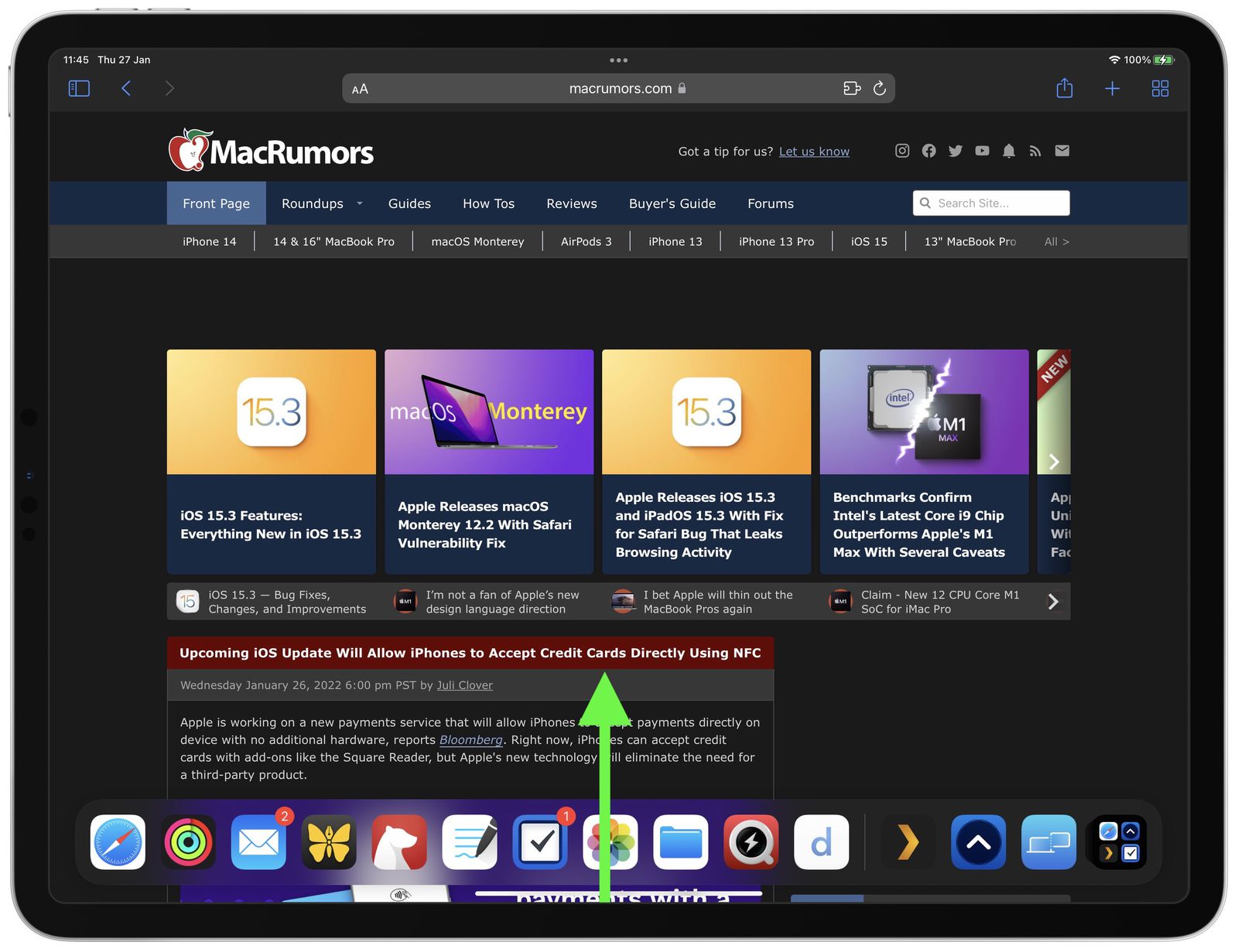Show tab overview via the grid icon
Viewport: 1238px width, 952px height.
coord(1160,88)
